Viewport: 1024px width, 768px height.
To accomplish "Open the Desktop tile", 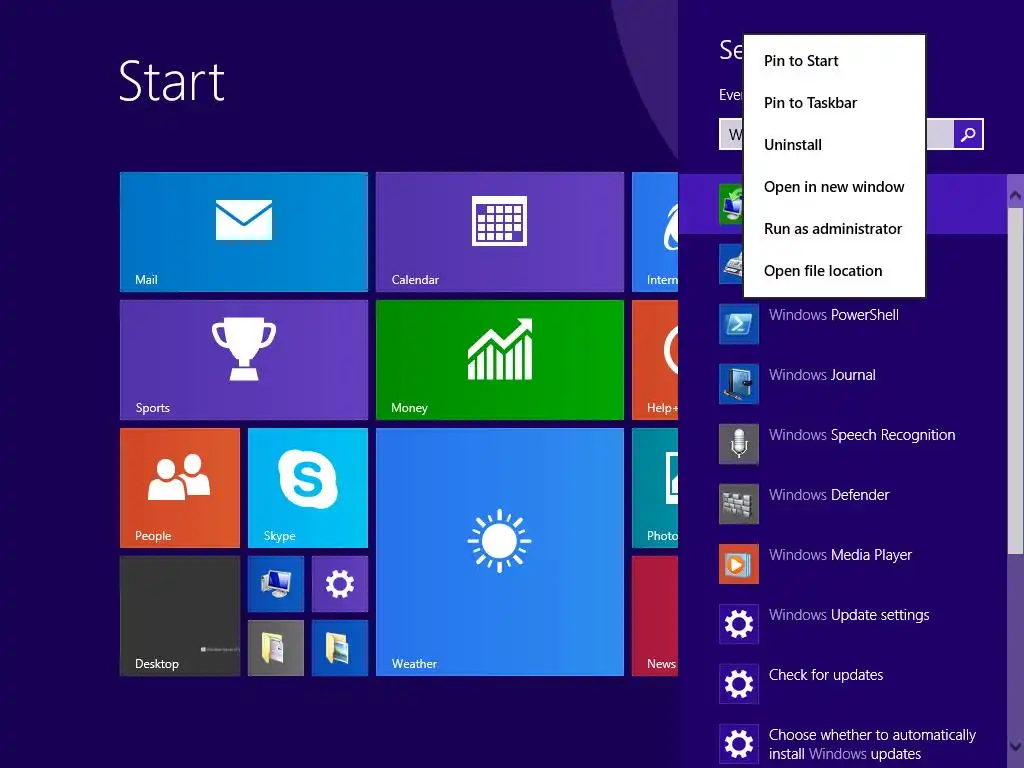I will click(180, 616).
